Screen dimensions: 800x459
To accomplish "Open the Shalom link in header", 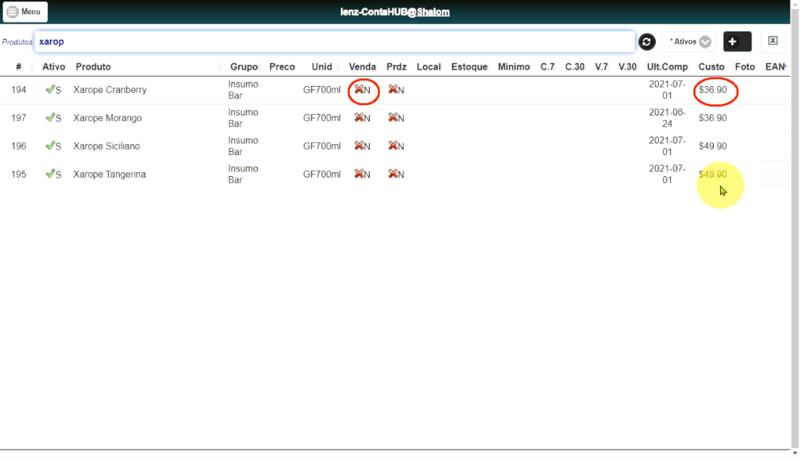I will (x=433, y=12).
